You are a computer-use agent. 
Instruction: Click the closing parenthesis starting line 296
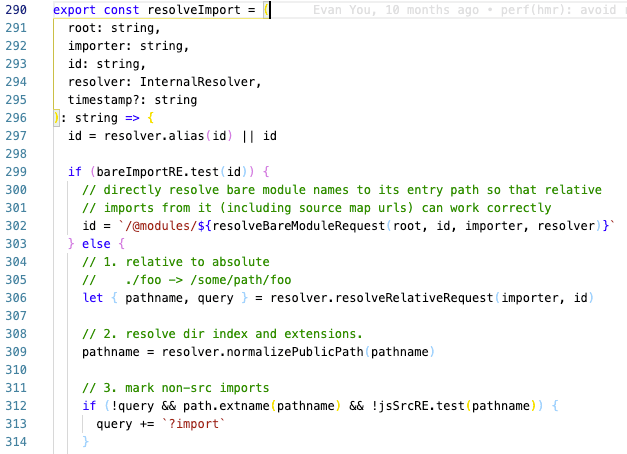point(56,118)
